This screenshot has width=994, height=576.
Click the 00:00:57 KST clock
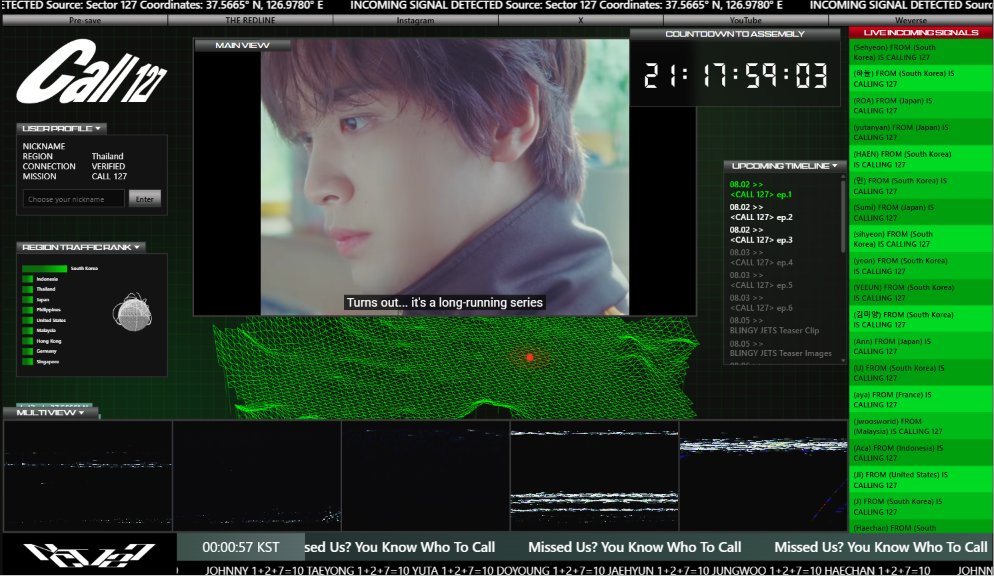pos(240,547)
